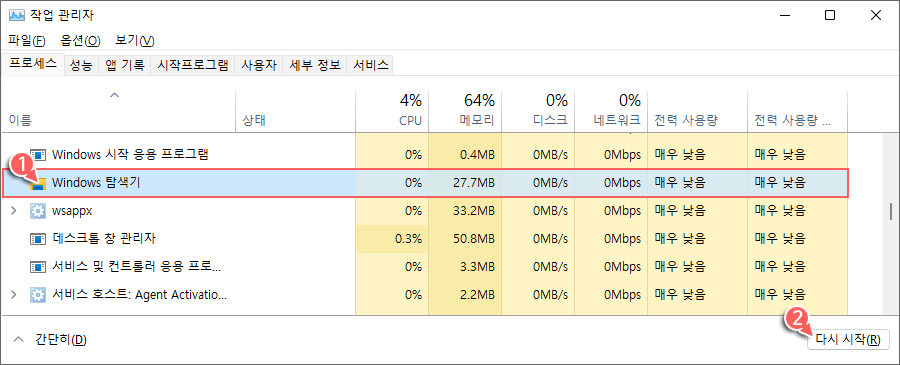
Task: Click the Task Manager title bar icon
Action: (17, 15)
